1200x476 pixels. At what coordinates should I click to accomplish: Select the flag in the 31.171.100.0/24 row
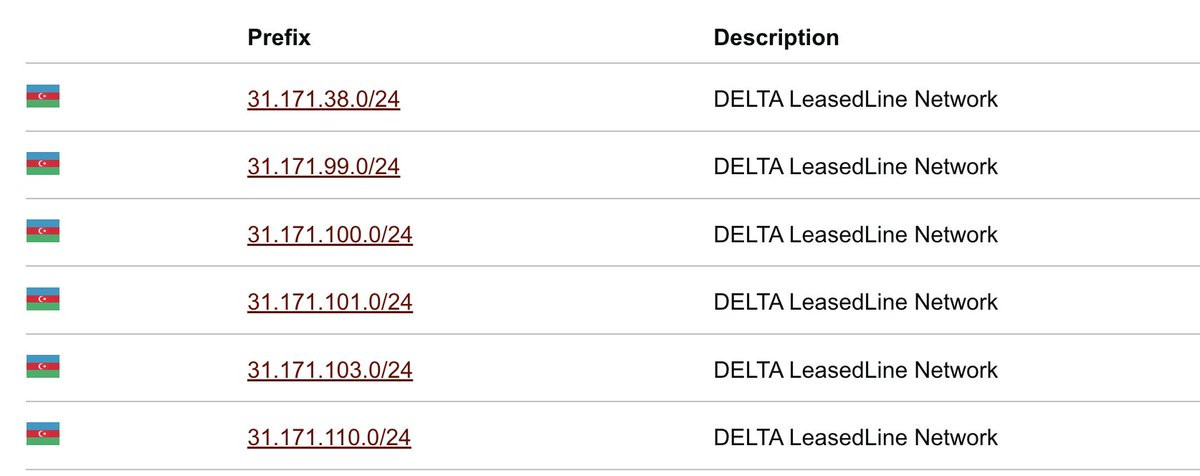pos(43,231)
